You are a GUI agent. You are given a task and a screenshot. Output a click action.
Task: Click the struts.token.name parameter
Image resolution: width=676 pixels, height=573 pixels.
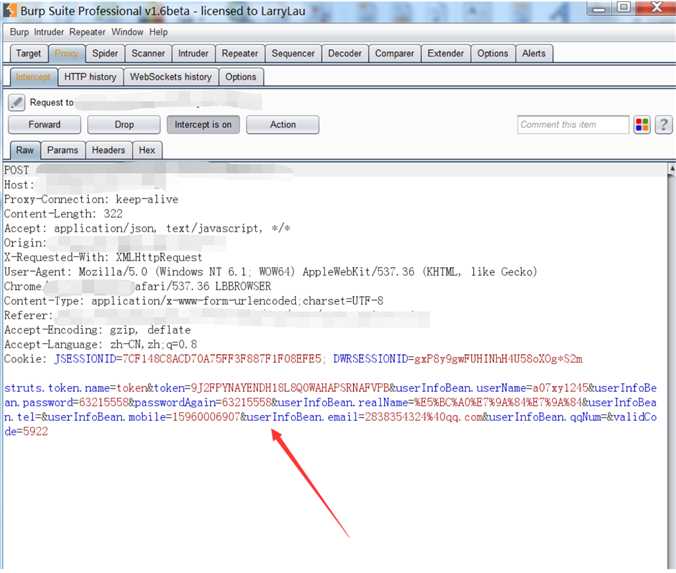pyautogui.click(x=76, y=388)
